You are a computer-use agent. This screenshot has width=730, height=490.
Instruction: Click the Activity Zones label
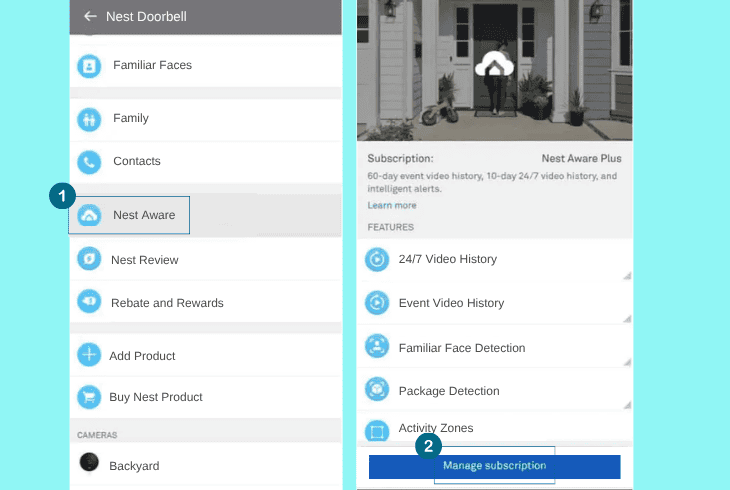pos(436,428)
